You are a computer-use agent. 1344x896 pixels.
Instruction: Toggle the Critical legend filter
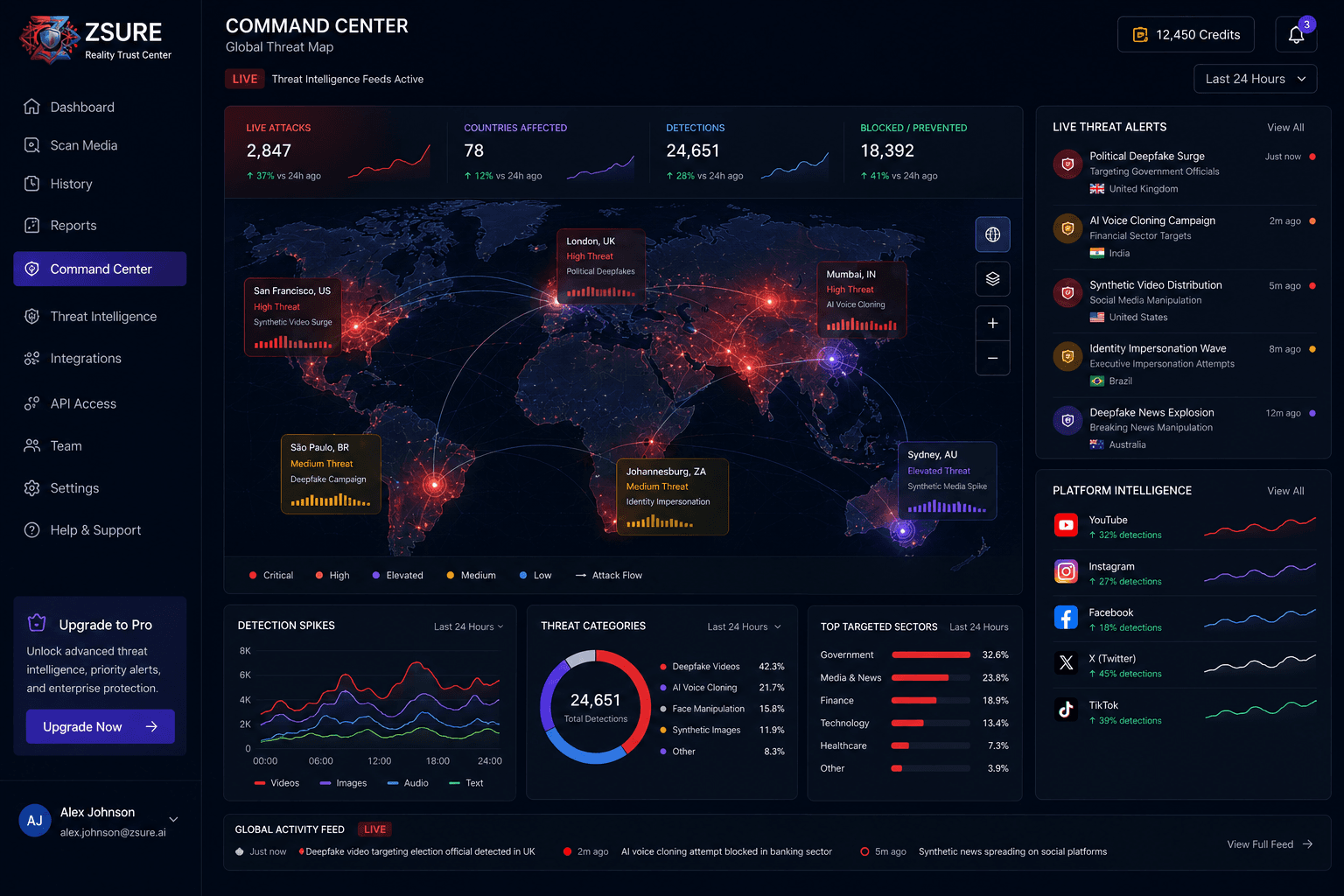pos(271,575)
